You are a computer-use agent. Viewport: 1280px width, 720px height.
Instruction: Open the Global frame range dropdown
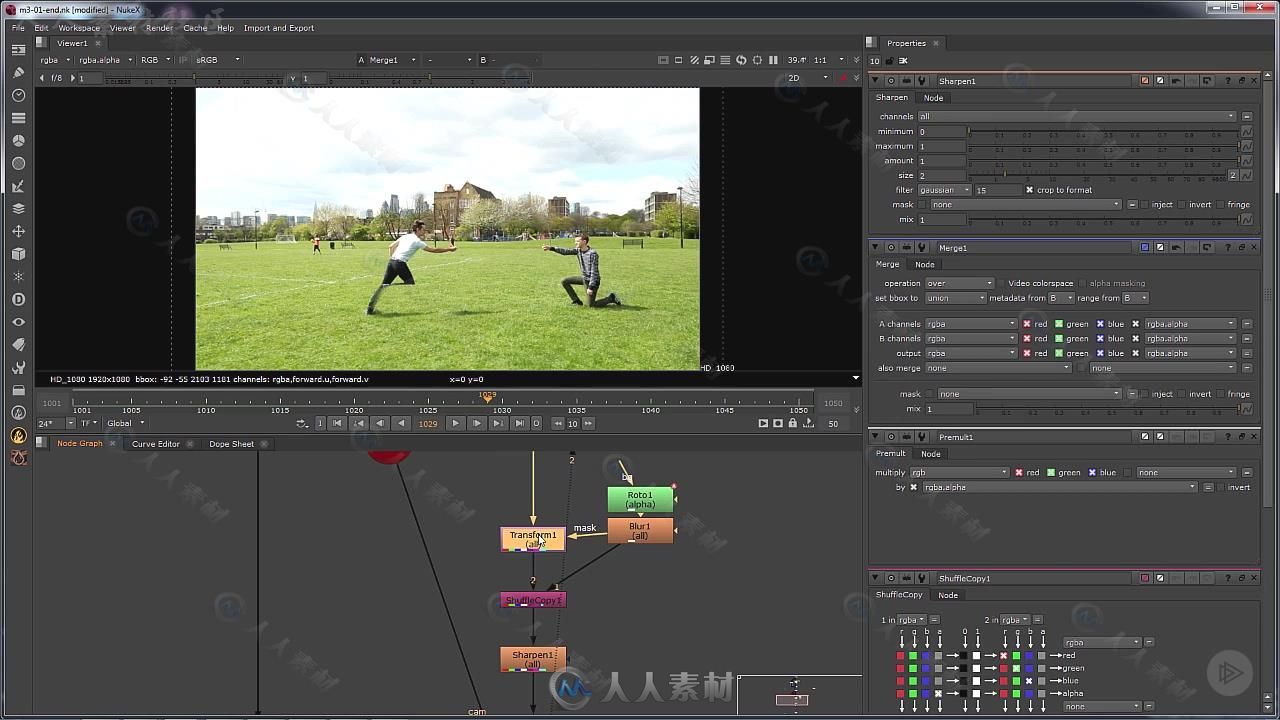125,423
